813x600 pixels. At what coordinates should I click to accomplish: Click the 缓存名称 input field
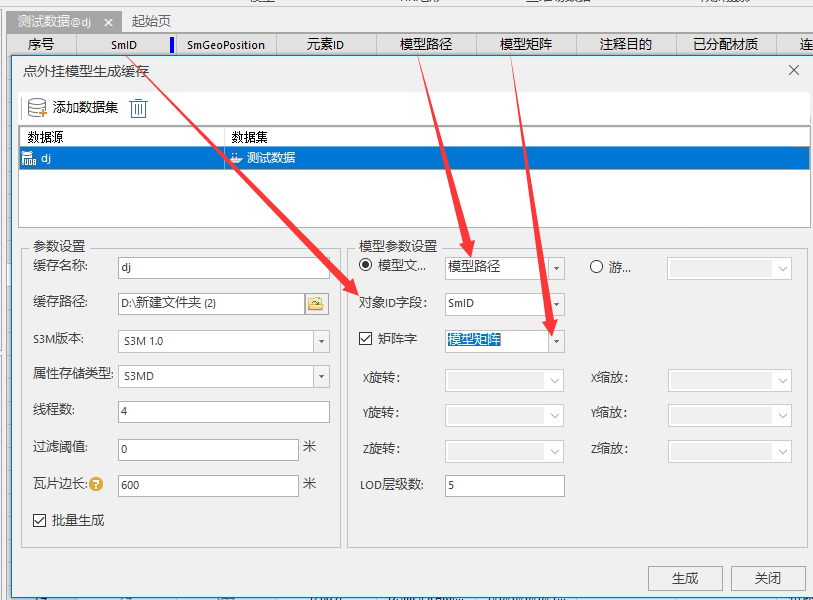pos(223,267)
